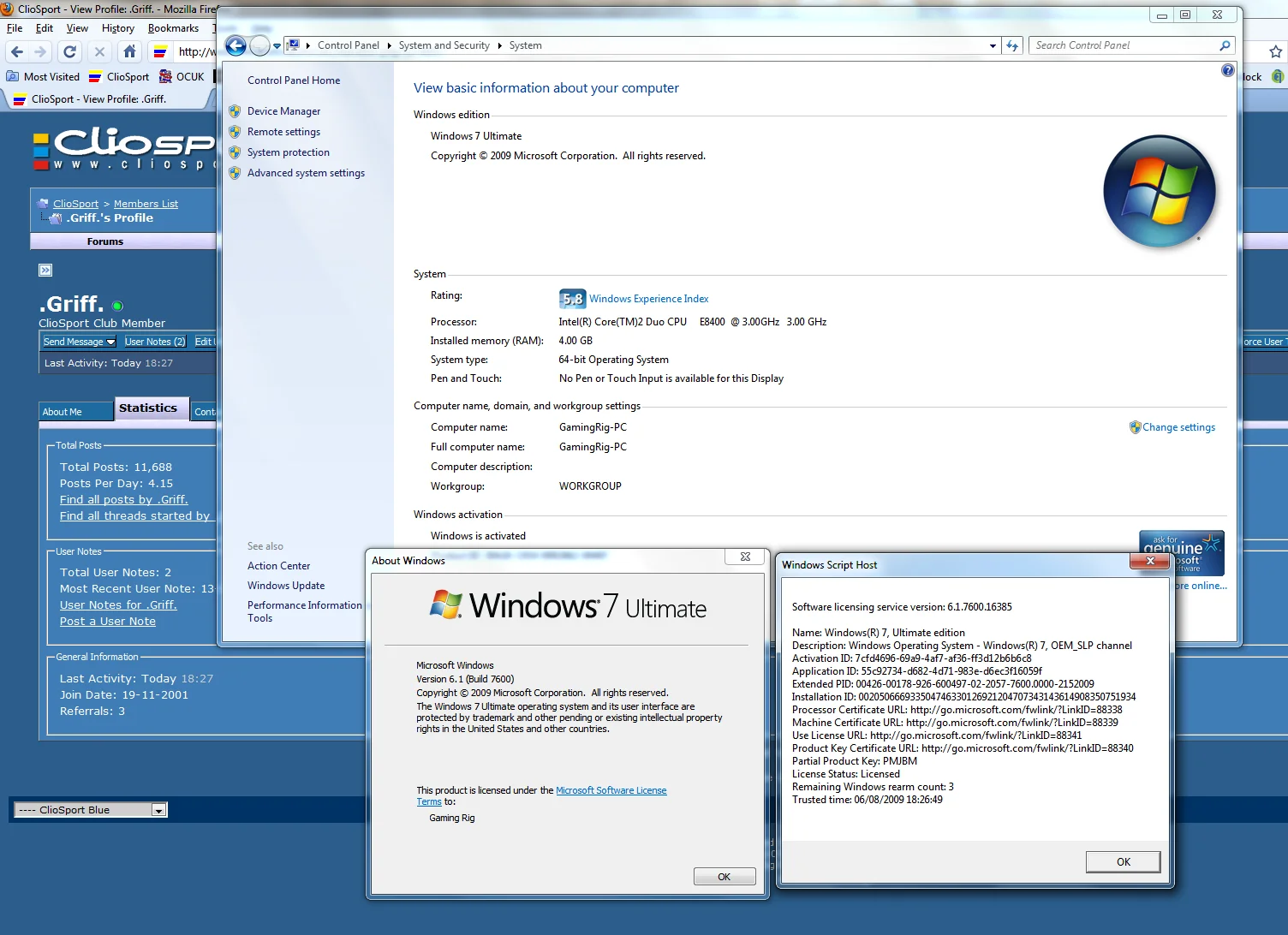The width and height of the screenshot is (1288, 935).
Task: Go to Firefox home page icon
Action: click(x=129, y=52)
